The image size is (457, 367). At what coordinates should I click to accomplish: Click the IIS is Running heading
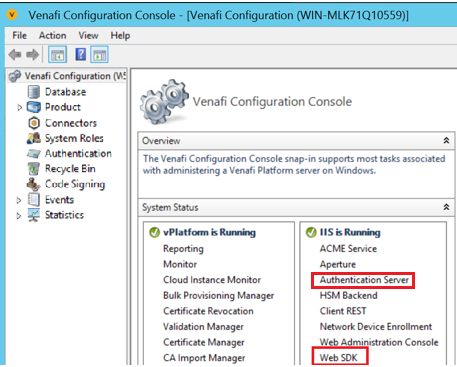coord(350,232)
